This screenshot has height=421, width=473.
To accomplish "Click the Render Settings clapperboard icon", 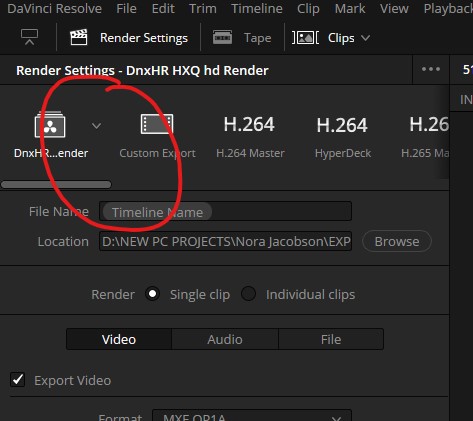I will pos(79,37).
